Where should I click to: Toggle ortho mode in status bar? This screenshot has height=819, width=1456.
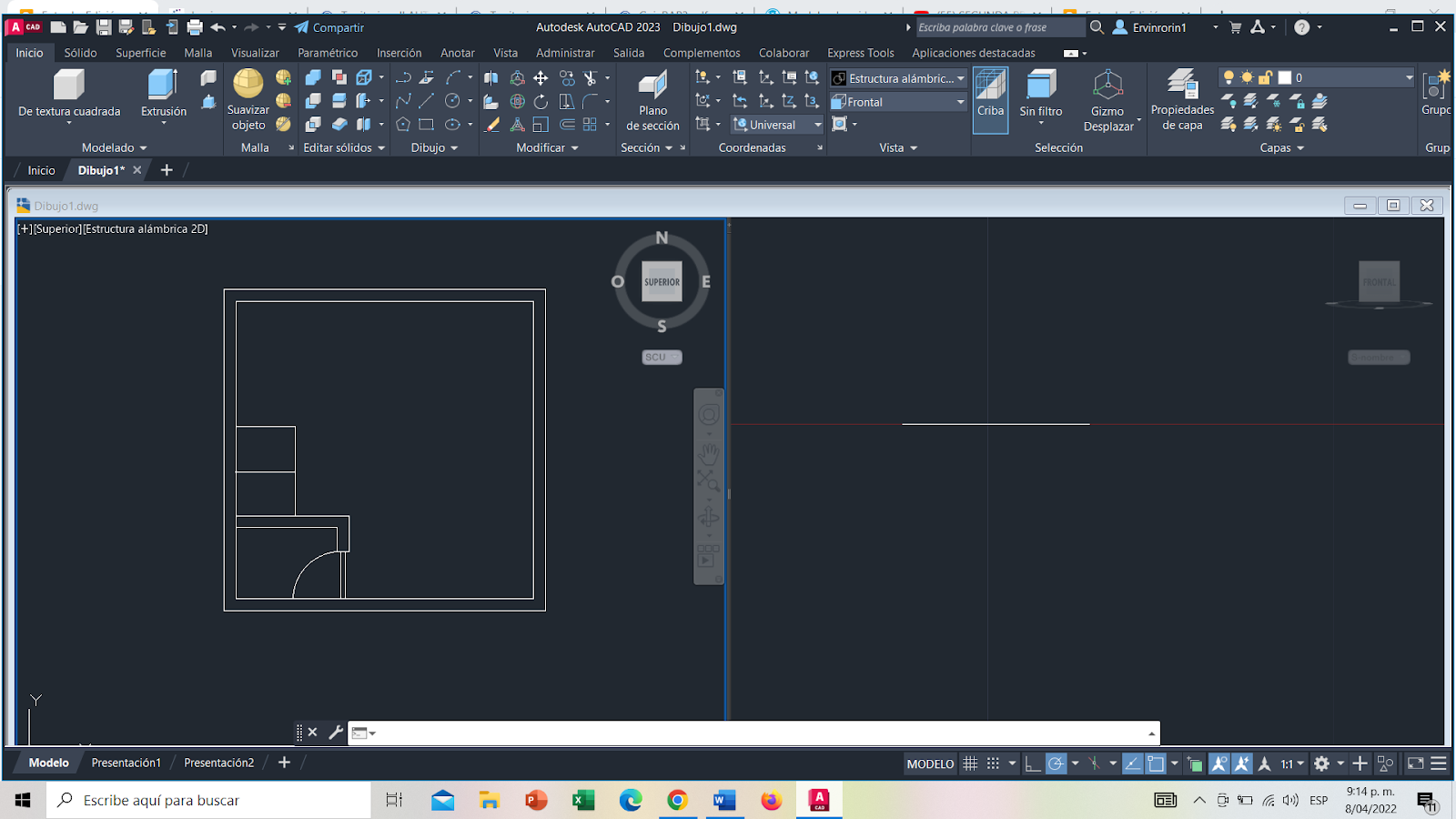point(1033,764)
